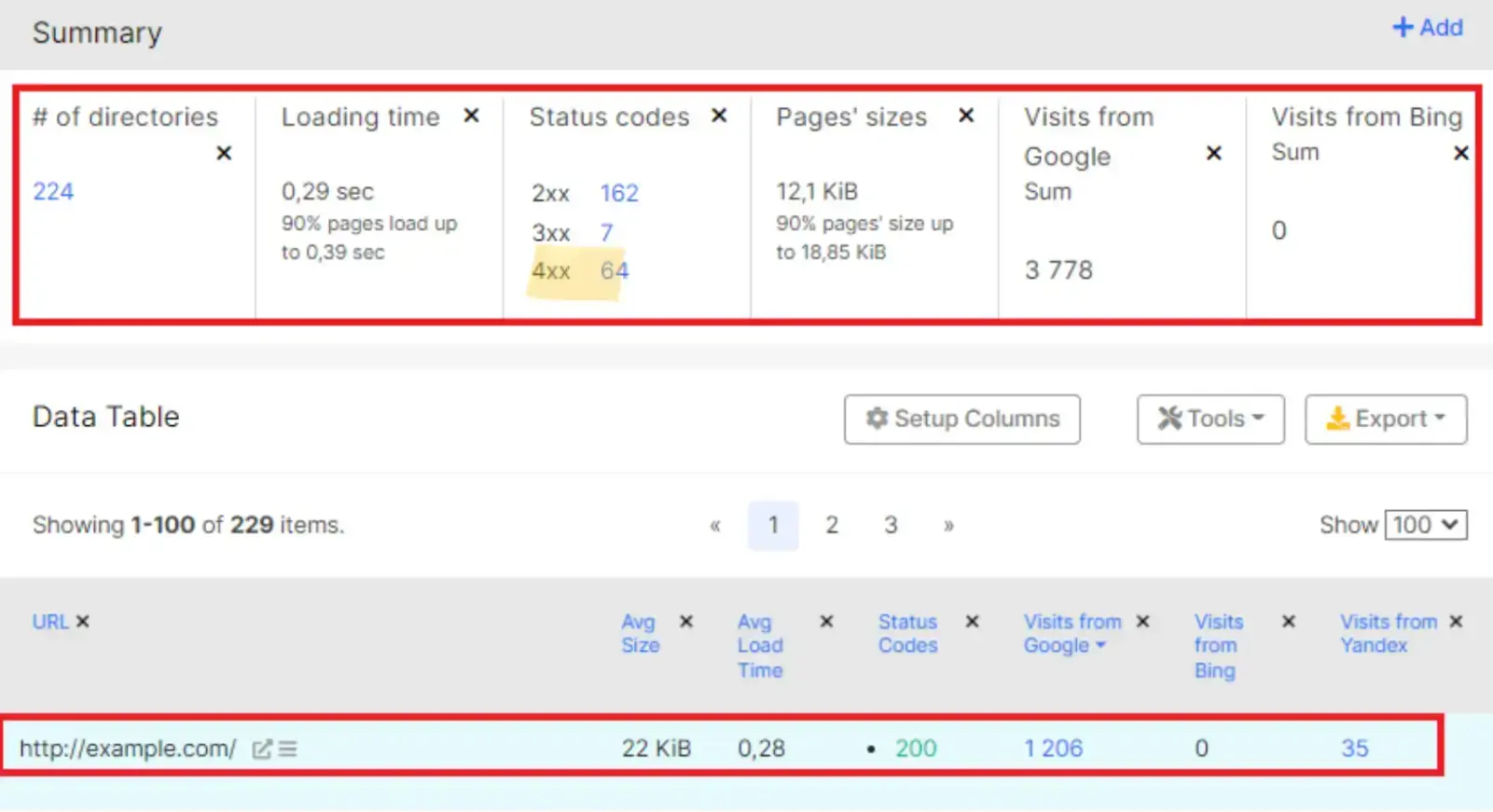Click the green 200 status code link
This screenshot has width=1493, height=812.
pyautogui.click(x=917, y=748)
